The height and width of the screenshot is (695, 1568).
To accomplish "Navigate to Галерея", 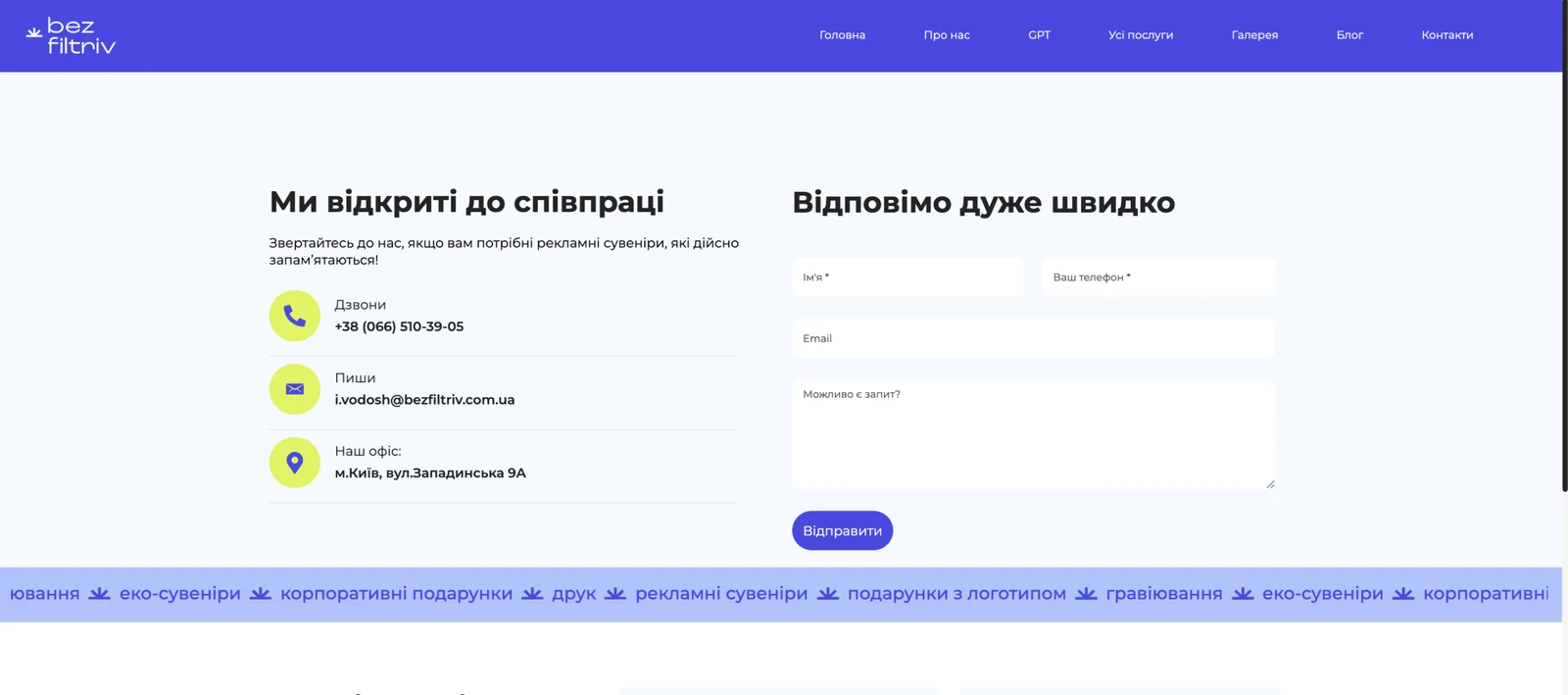I will point(1254,35).
